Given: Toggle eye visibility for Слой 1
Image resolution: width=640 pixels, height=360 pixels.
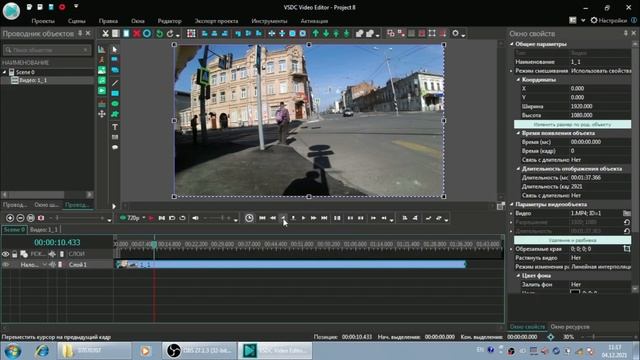Looking at the screenshot, I should click(x=5, y=264).
